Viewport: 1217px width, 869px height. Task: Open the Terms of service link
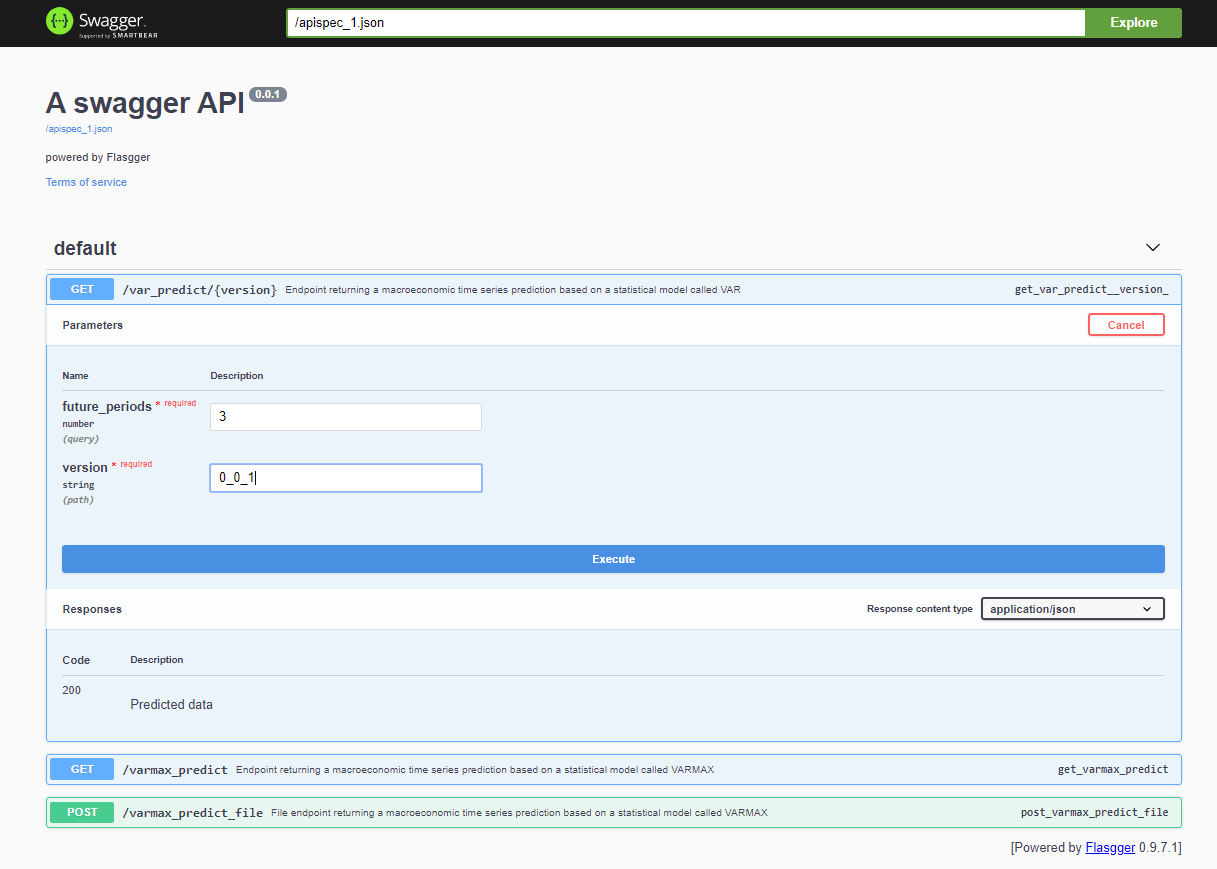(x=86, y=182)
